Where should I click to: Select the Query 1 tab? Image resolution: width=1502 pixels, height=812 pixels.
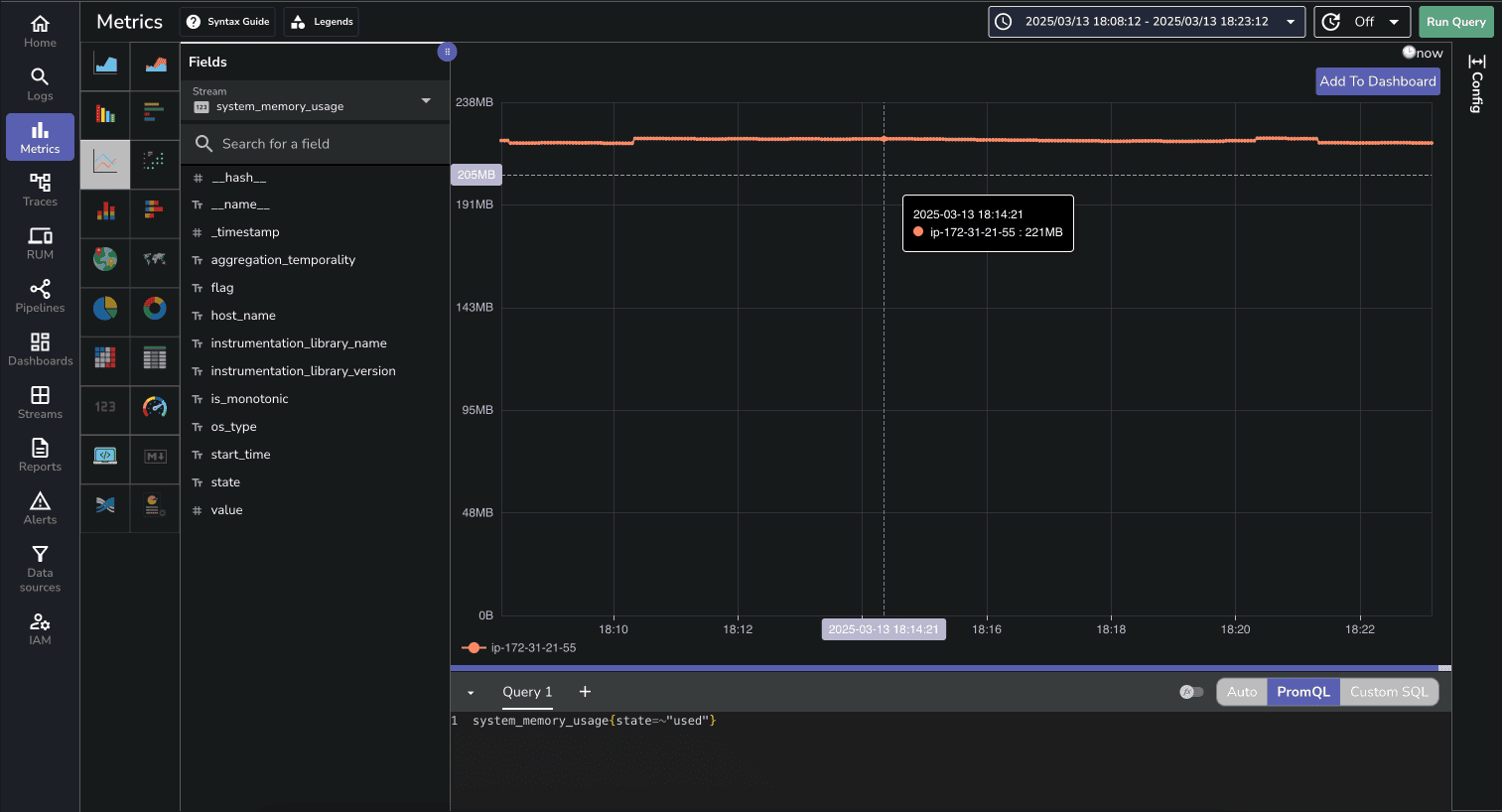526,692
